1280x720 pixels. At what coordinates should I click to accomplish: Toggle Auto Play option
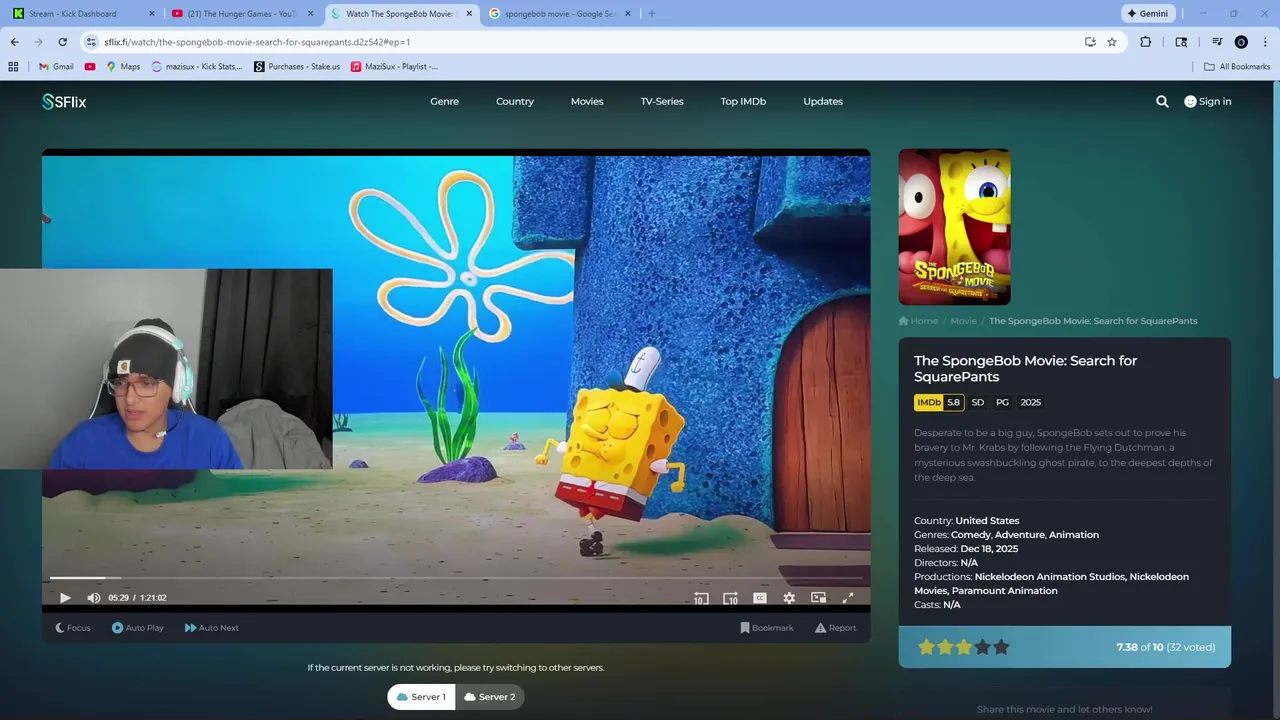138,628
